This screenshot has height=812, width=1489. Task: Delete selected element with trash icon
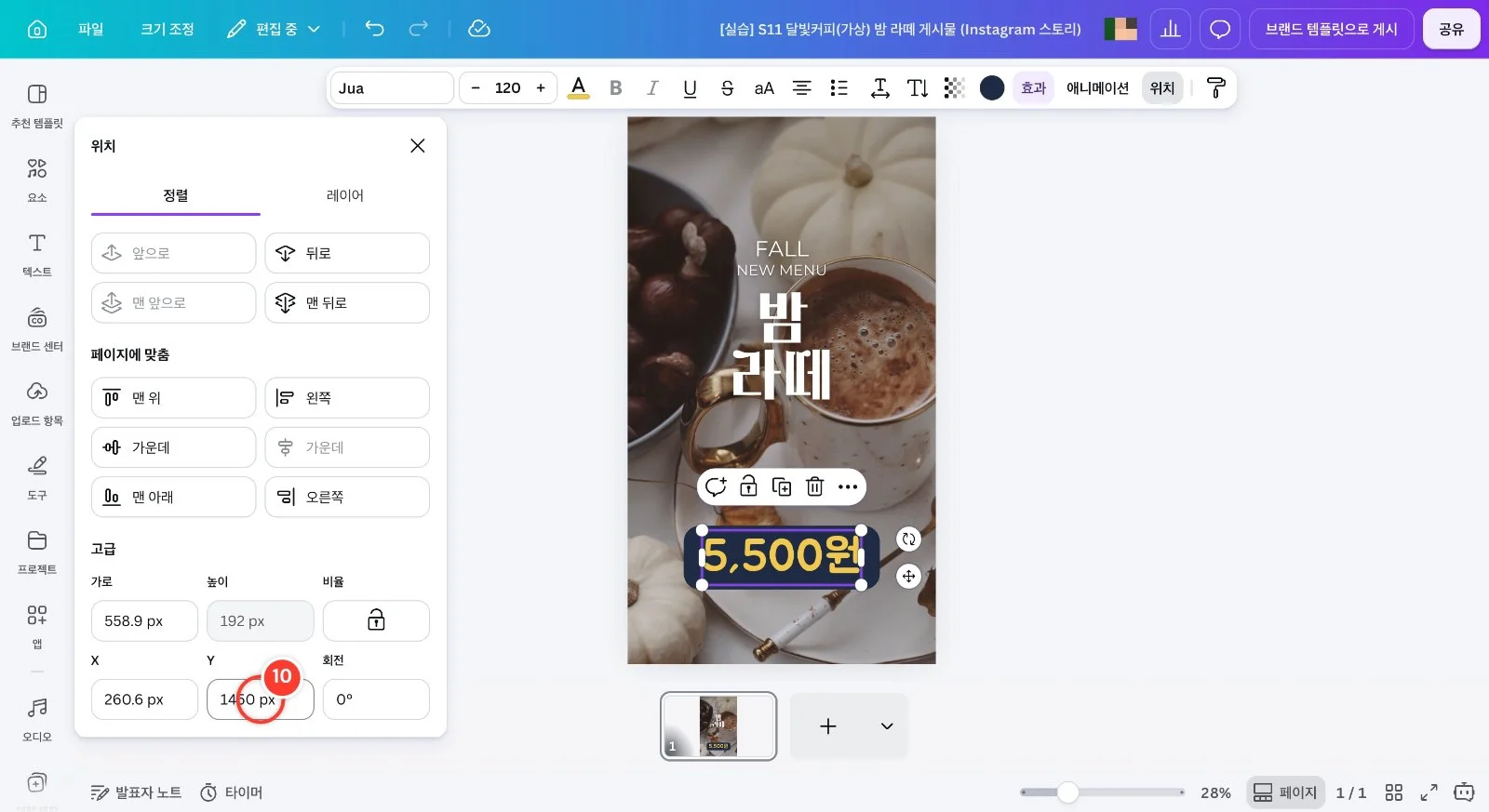tap(814, 486)
